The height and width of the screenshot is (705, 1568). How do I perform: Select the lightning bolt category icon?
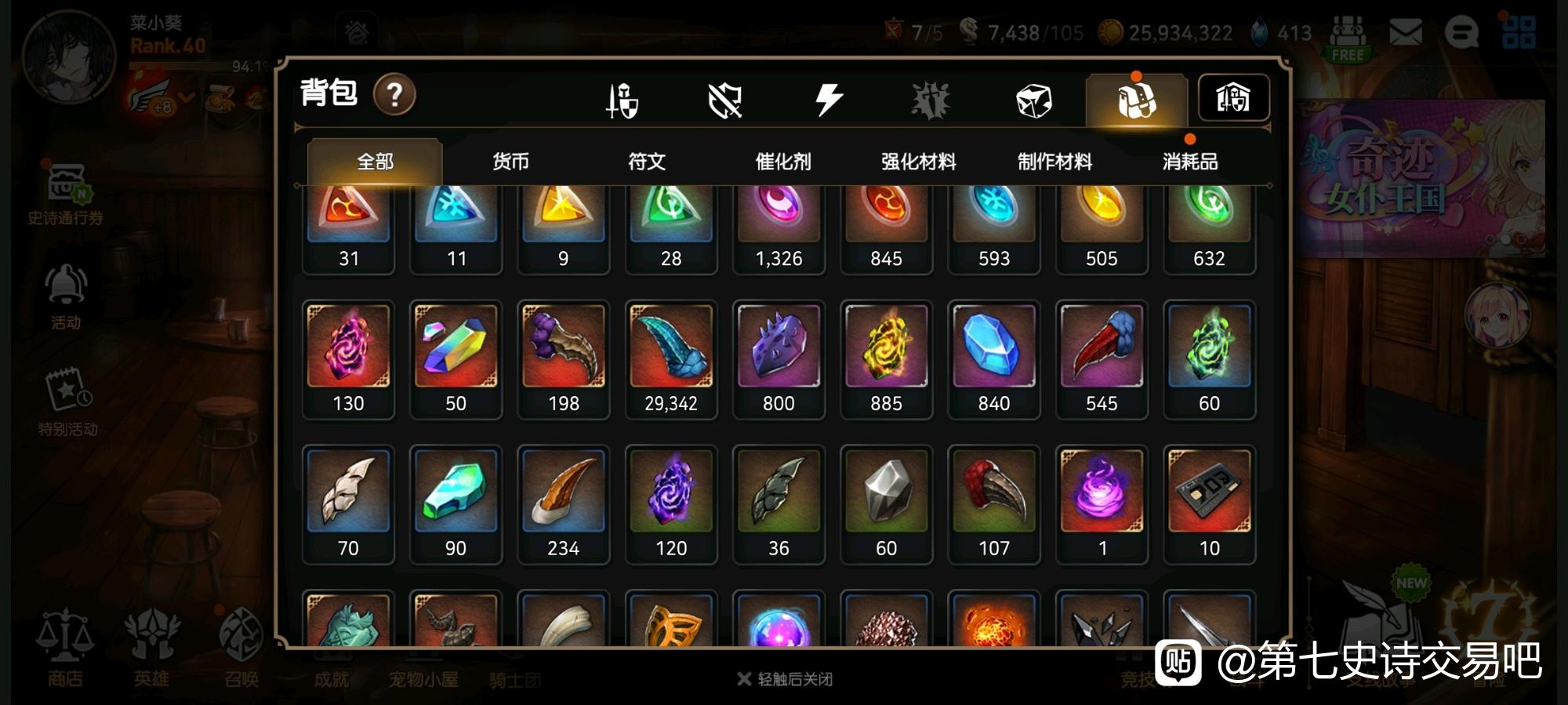[x=828, y=100]
